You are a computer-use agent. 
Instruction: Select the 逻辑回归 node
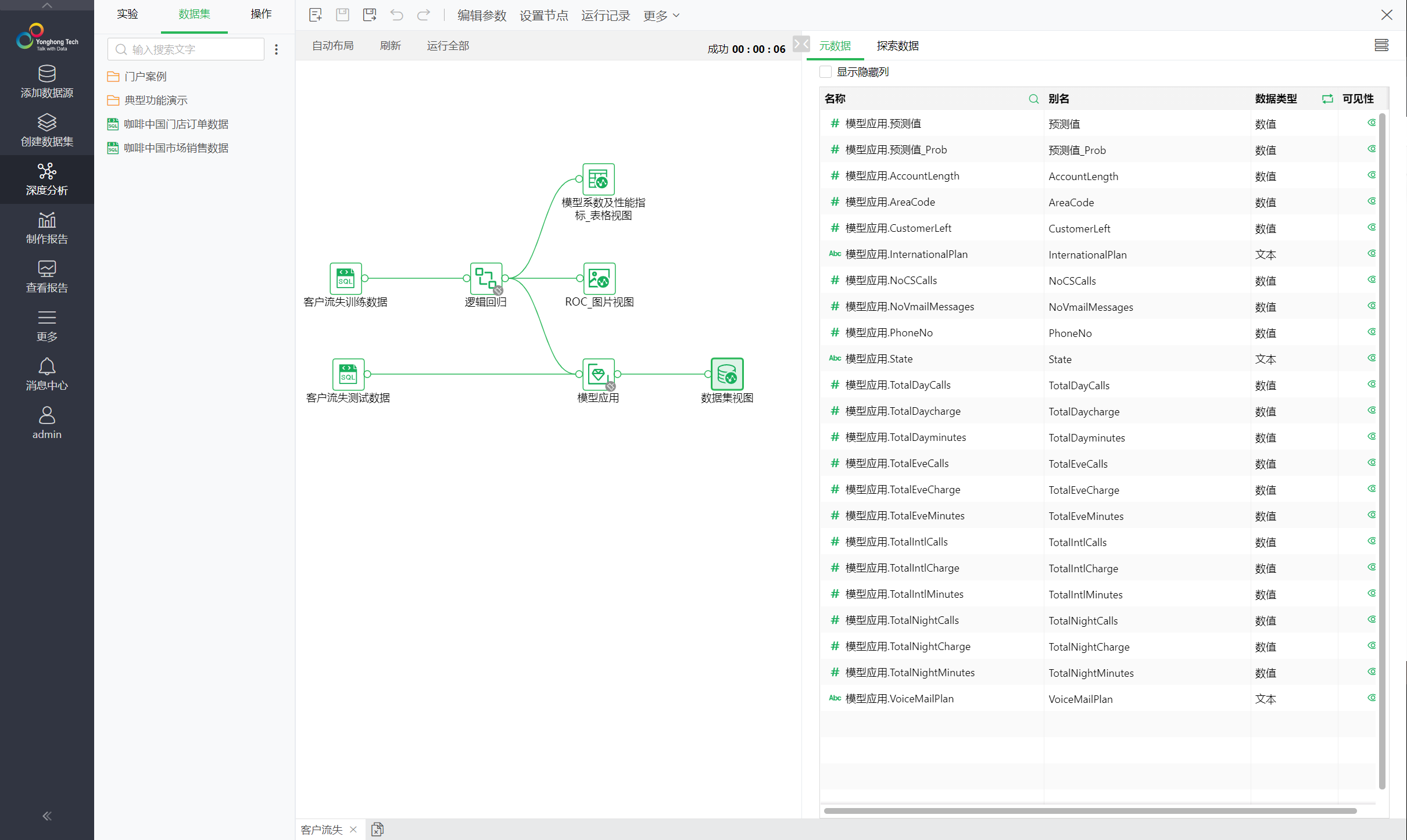pos(486,278)
